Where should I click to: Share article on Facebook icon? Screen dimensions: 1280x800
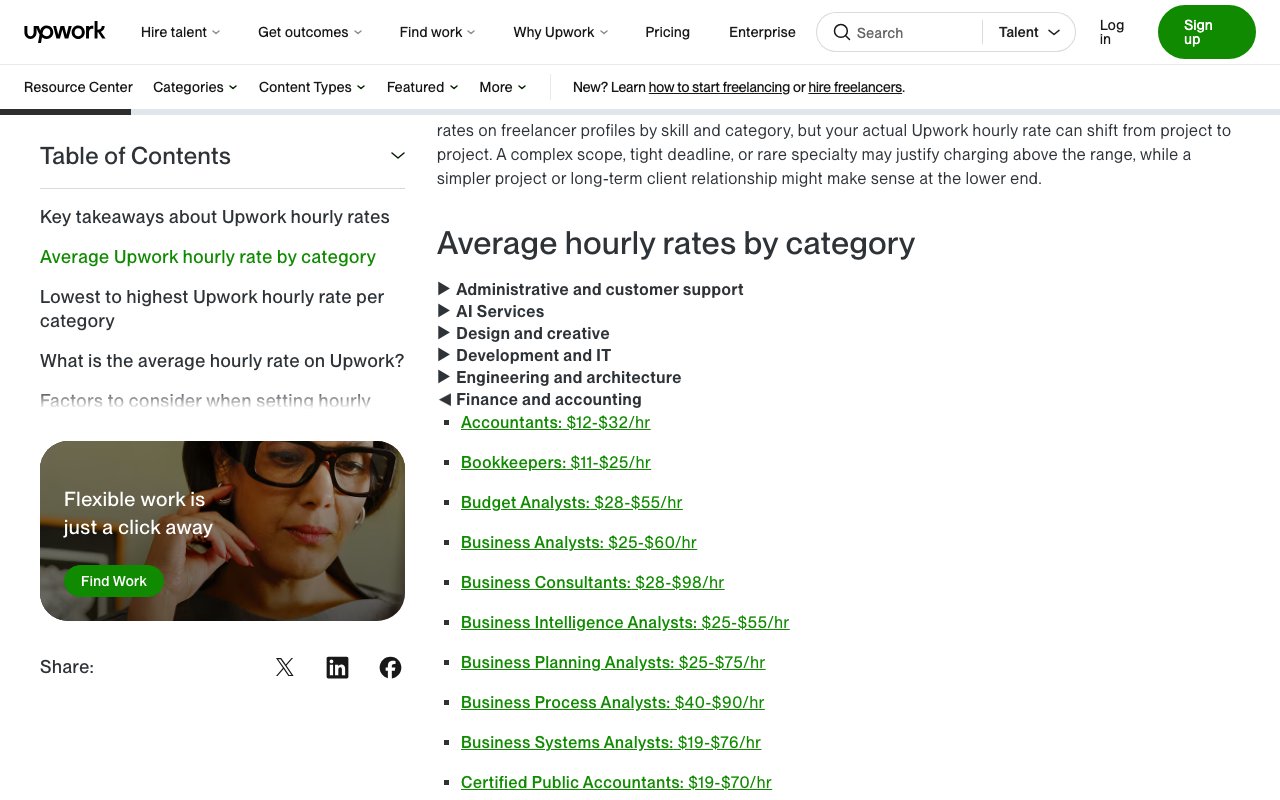tap(391, 667)
